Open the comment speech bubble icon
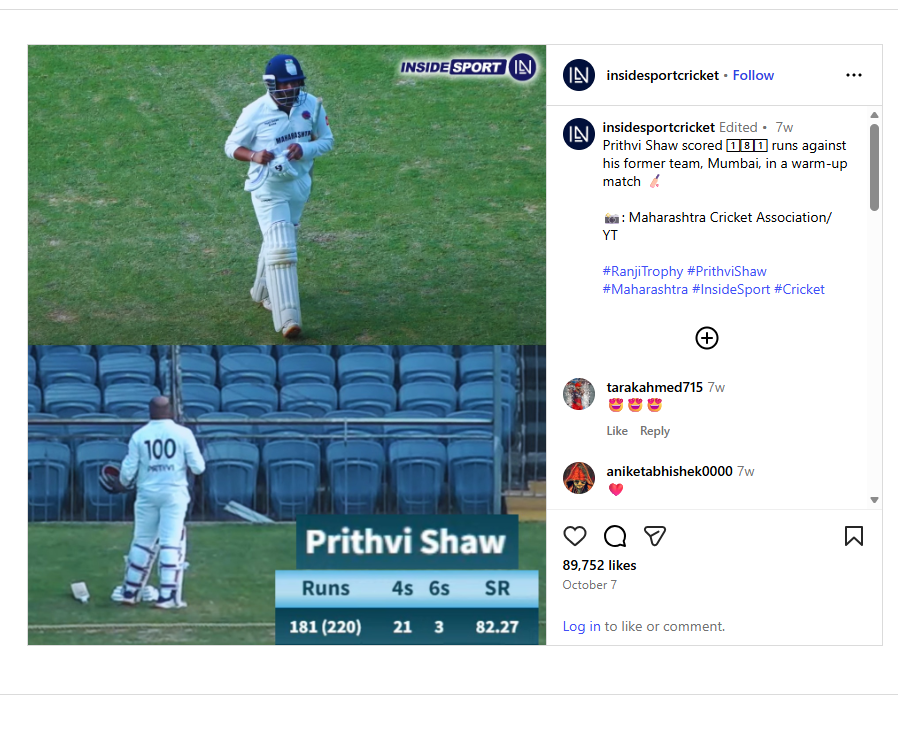The height and width of the screenshot is (736, 898). pos(615,536)
